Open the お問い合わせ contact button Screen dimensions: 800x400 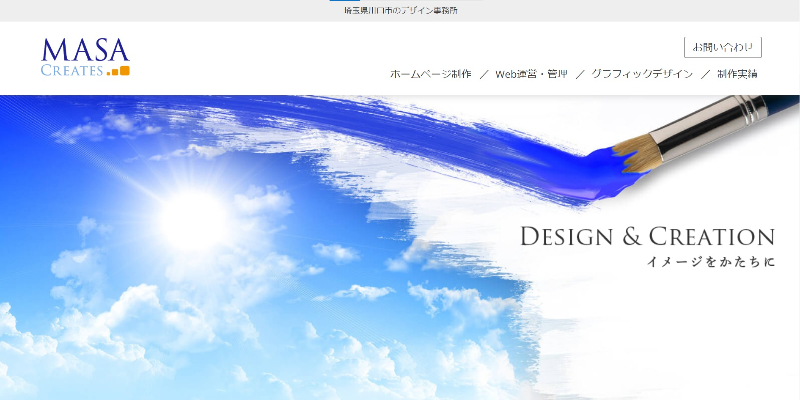point(722,47)
